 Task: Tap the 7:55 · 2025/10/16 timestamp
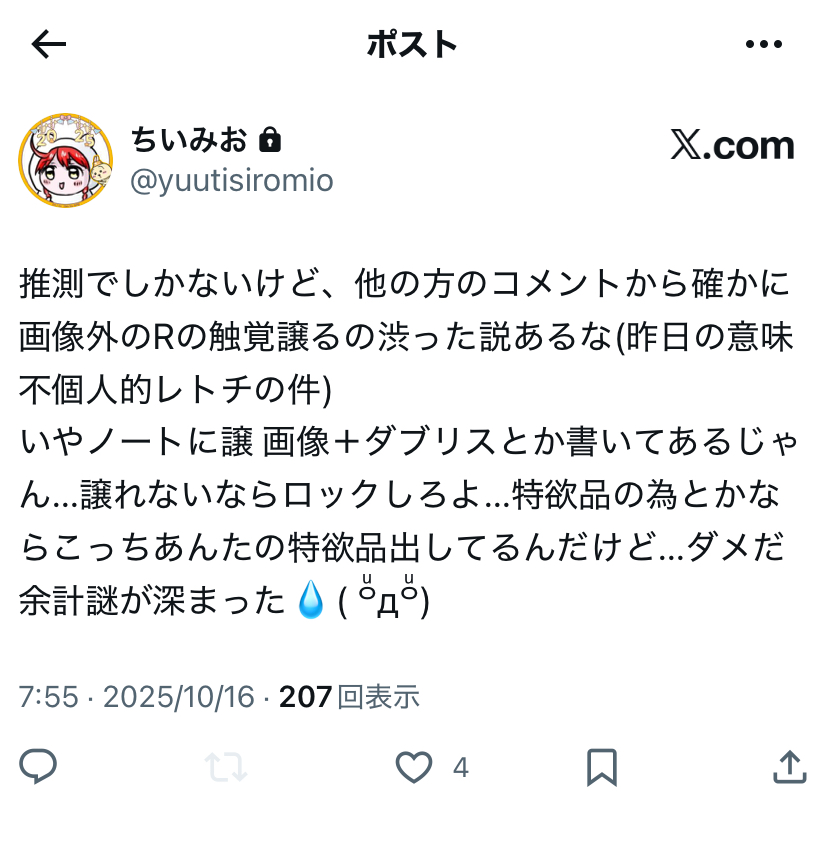click(137, 696)
